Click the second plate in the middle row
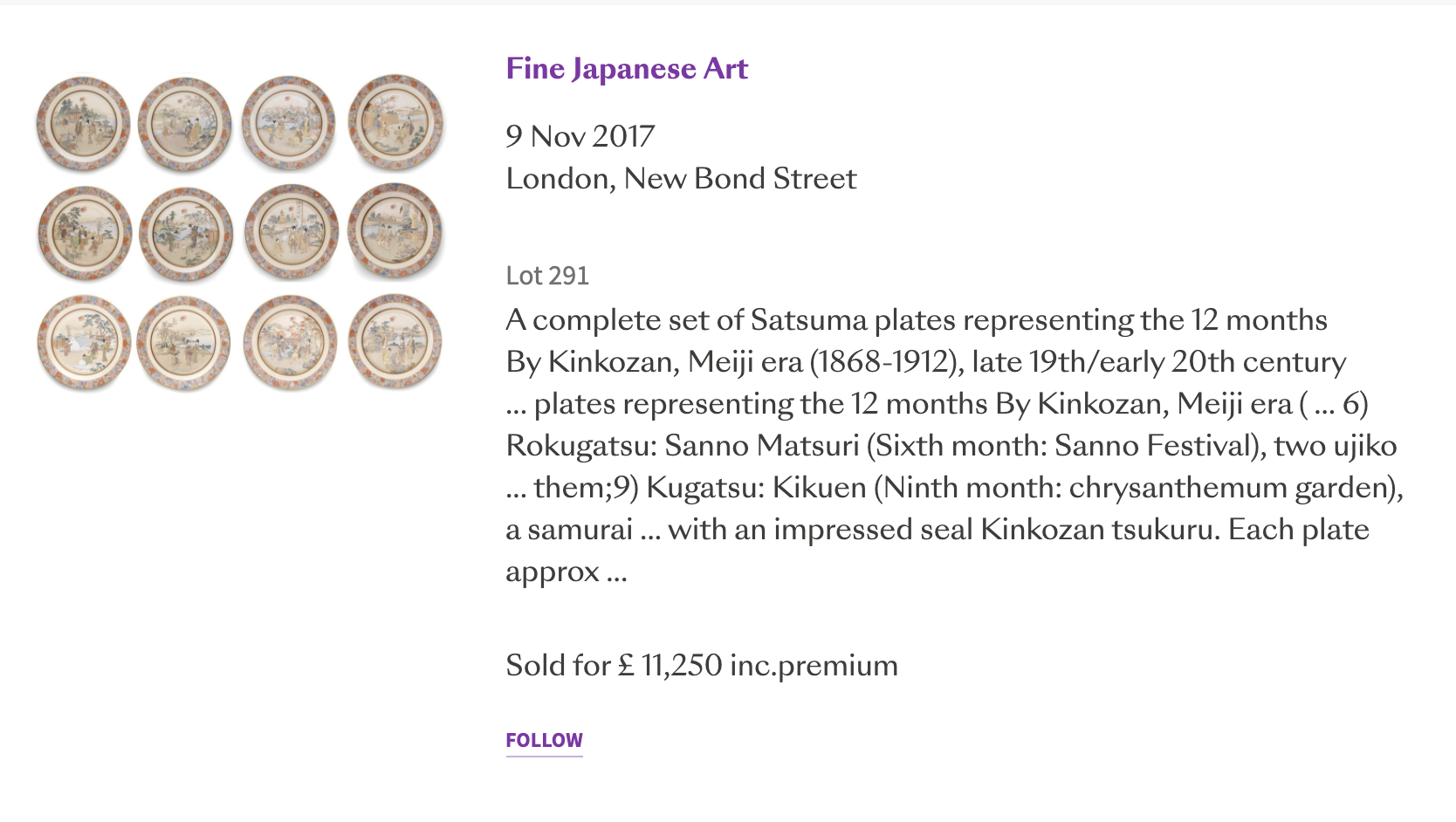This screenshot has height=822, width=1456. click(186, 234)
